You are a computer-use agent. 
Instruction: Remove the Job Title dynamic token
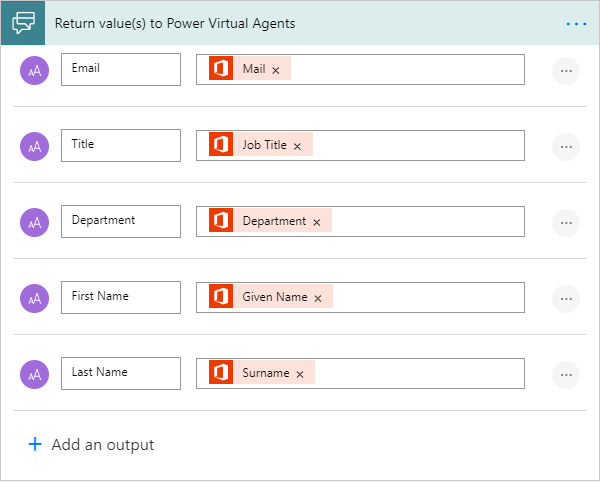[x=297, y=146]
